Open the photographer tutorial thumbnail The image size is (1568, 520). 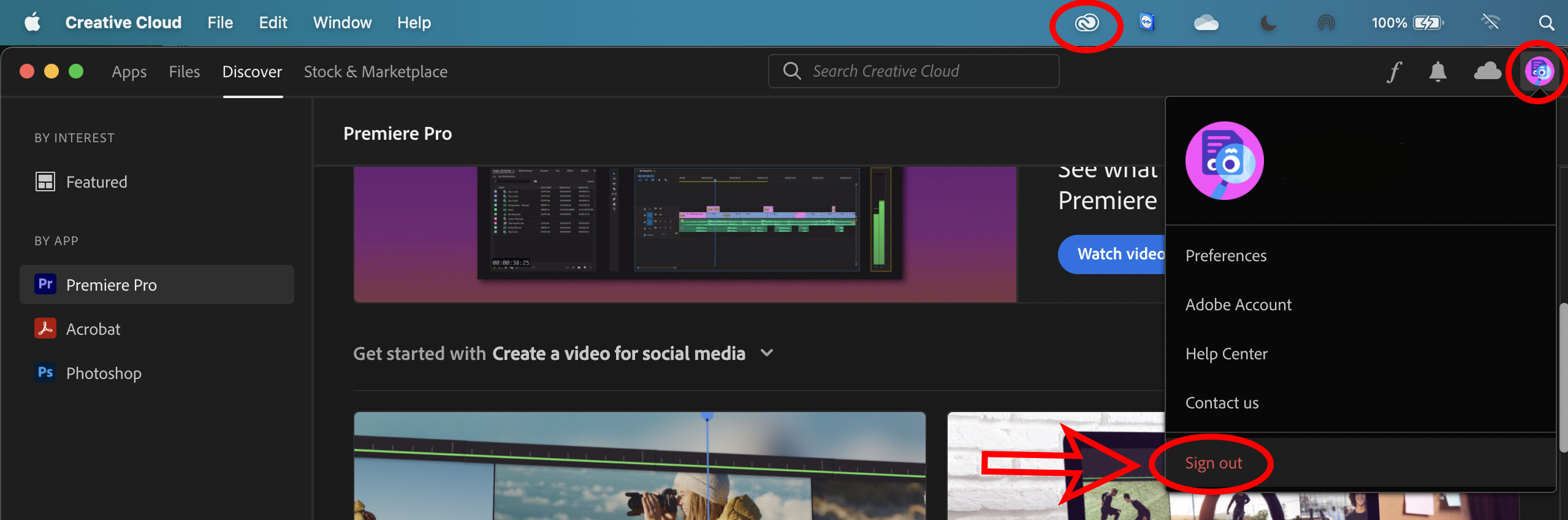[x=639, y=466]
